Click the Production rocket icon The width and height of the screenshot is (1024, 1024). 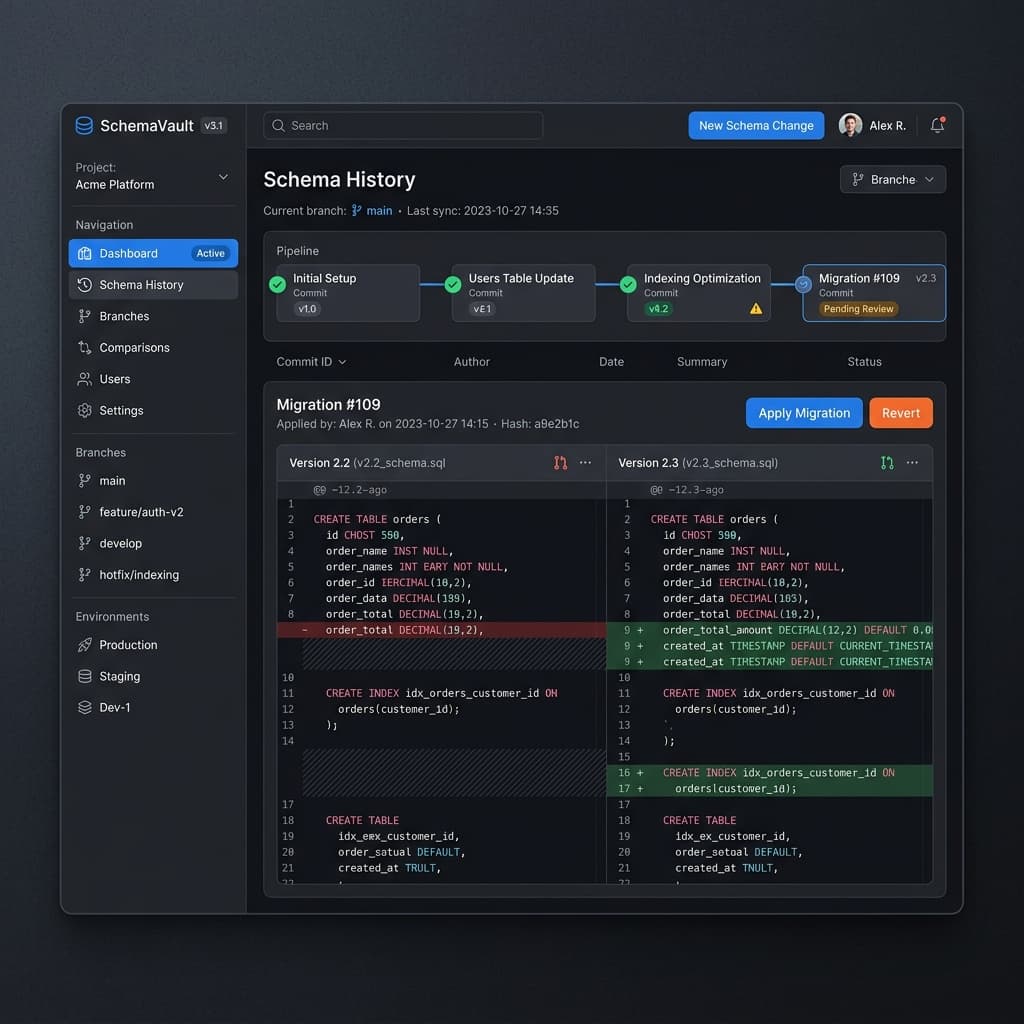(85, 645)
